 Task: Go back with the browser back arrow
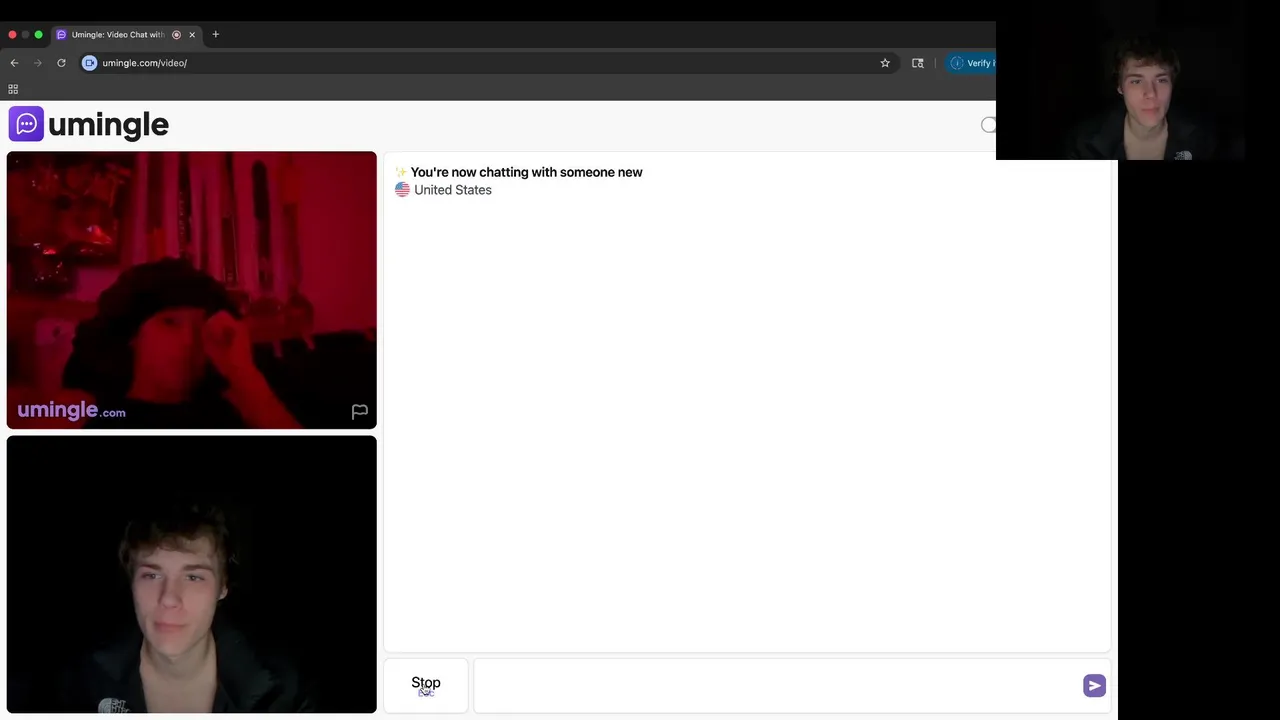pyautogui.click(x=14, y=63)
